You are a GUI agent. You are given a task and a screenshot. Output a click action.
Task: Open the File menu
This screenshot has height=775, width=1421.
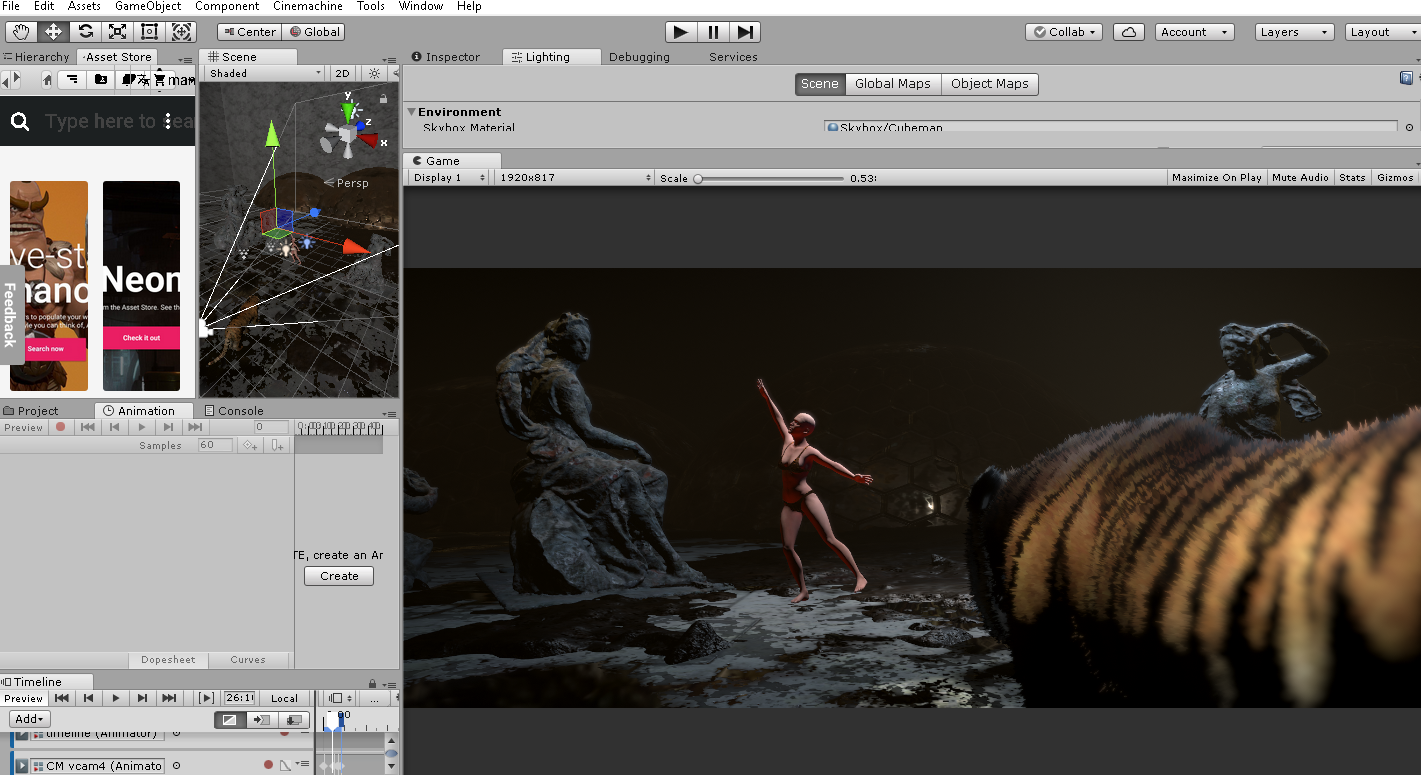pyautogui.click(x=11, y=6)
